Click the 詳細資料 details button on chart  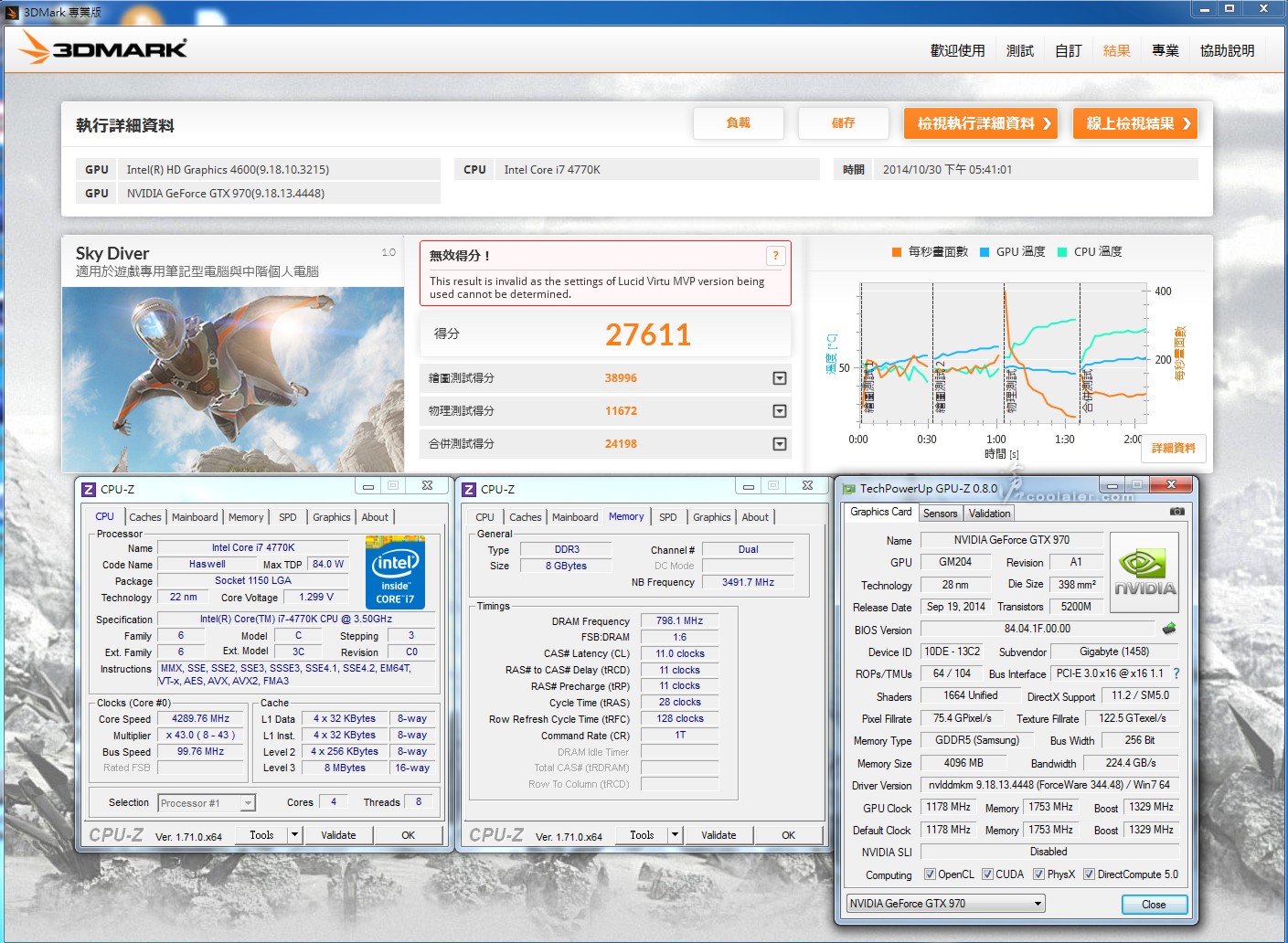[x=1173, y=449]
